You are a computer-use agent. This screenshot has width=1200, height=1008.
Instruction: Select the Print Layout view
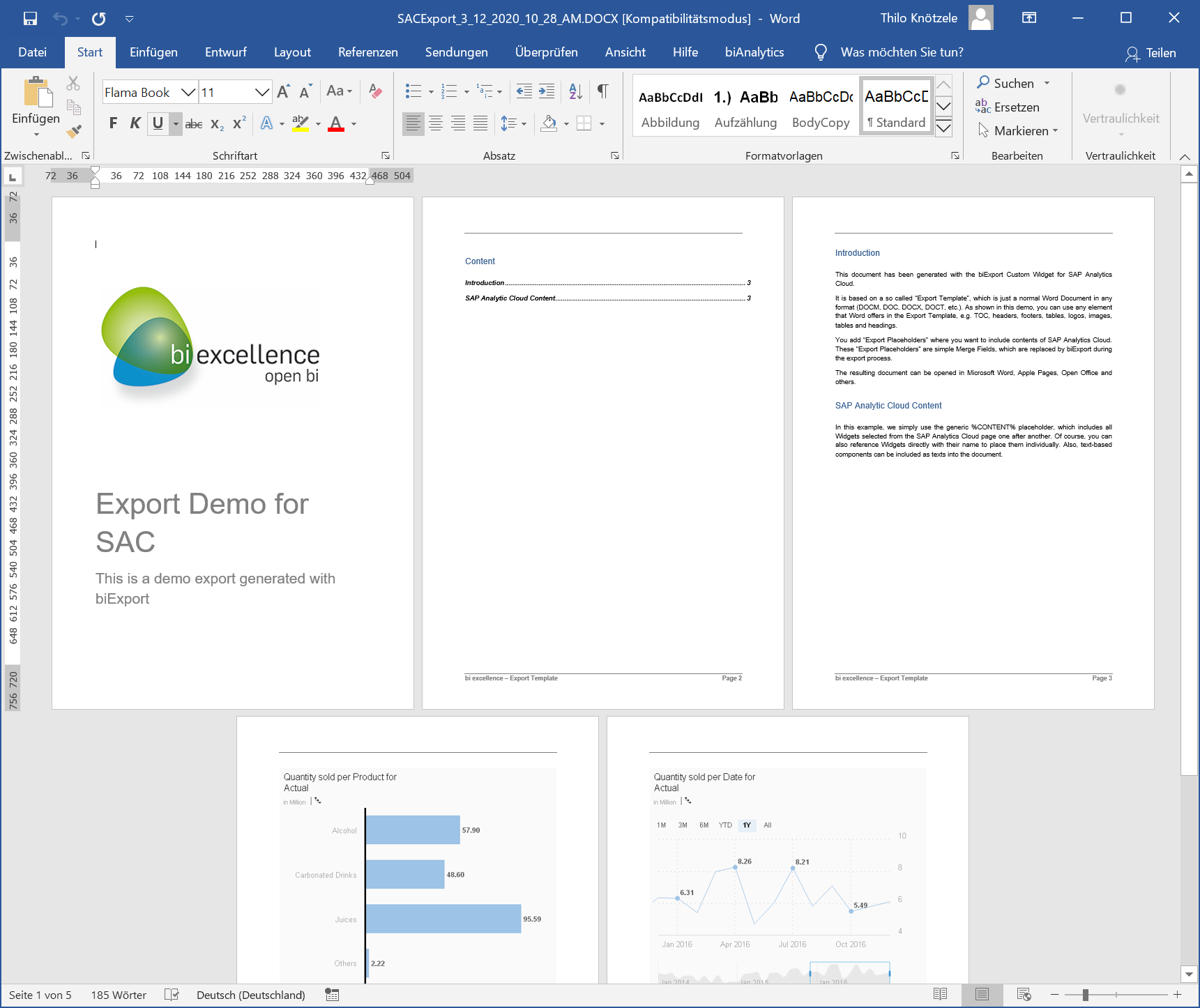pos(982,995)
